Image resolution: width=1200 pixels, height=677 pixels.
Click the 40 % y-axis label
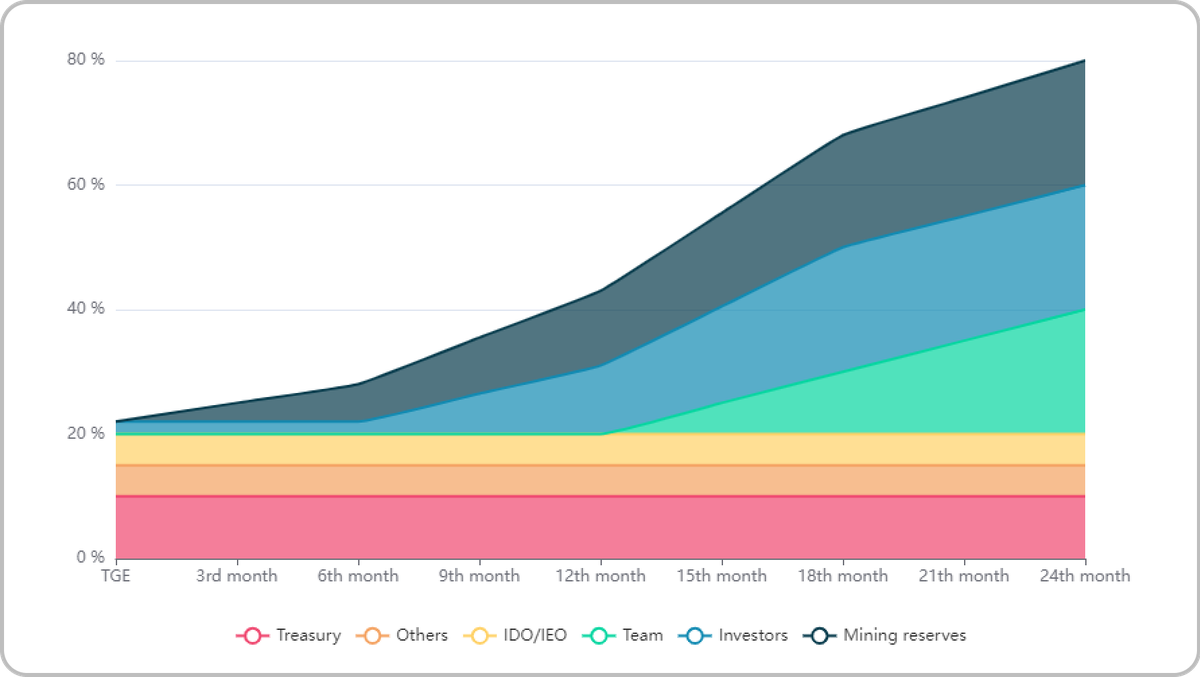(x=86, y=309)
